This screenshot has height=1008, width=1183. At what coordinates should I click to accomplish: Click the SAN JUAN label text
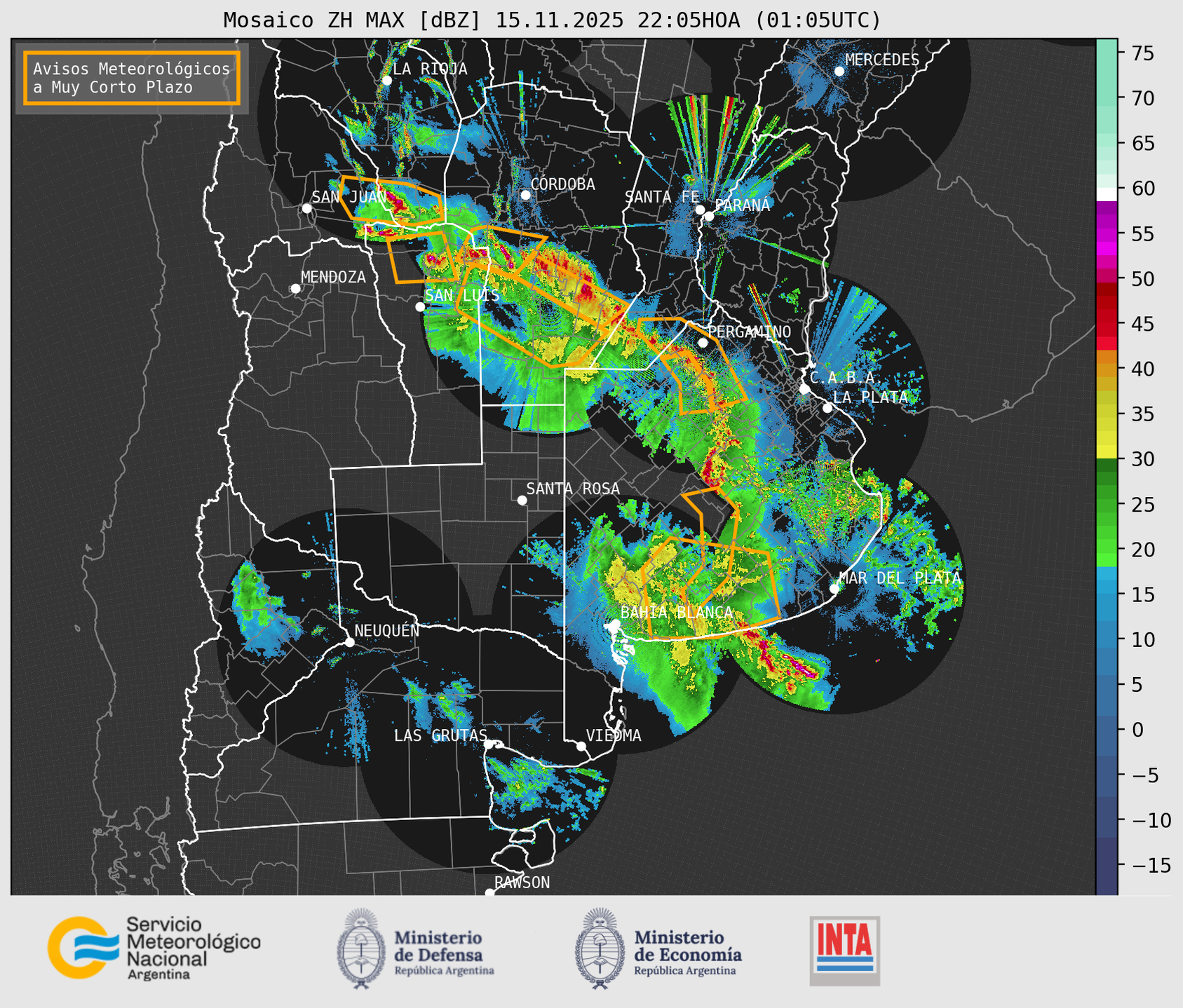pyautogui.click(x=349, y=197)
